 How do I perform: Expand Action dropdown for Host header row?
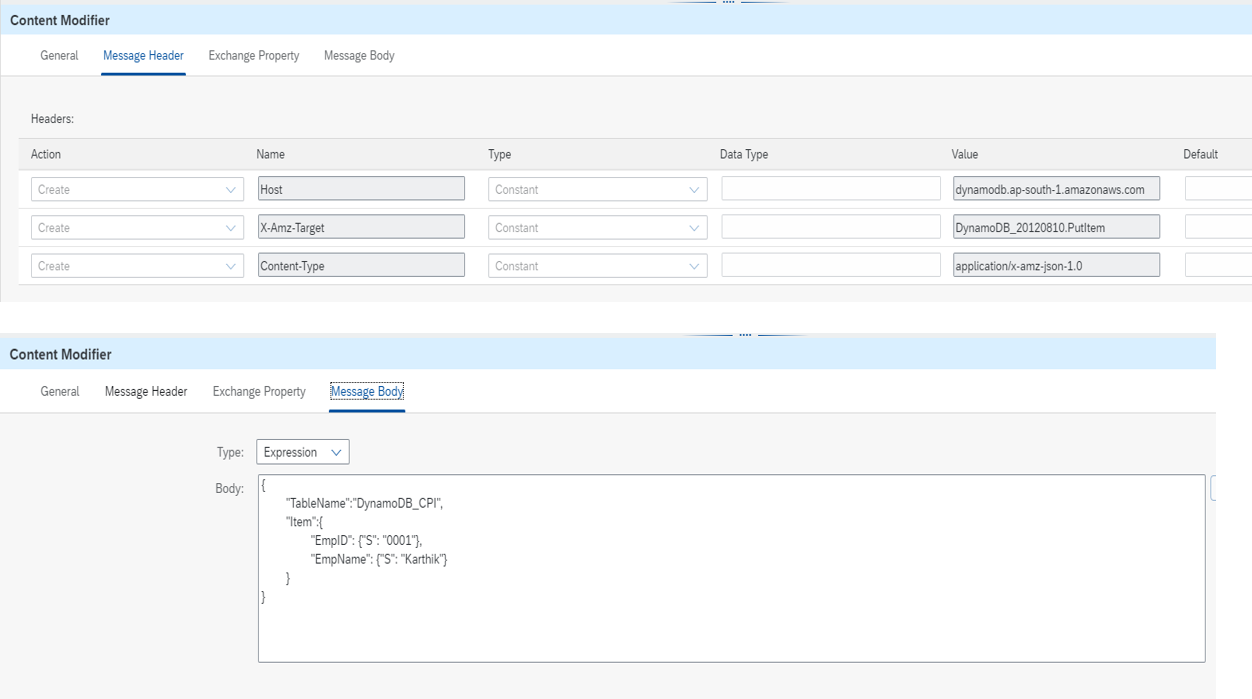tap(137, 190)
